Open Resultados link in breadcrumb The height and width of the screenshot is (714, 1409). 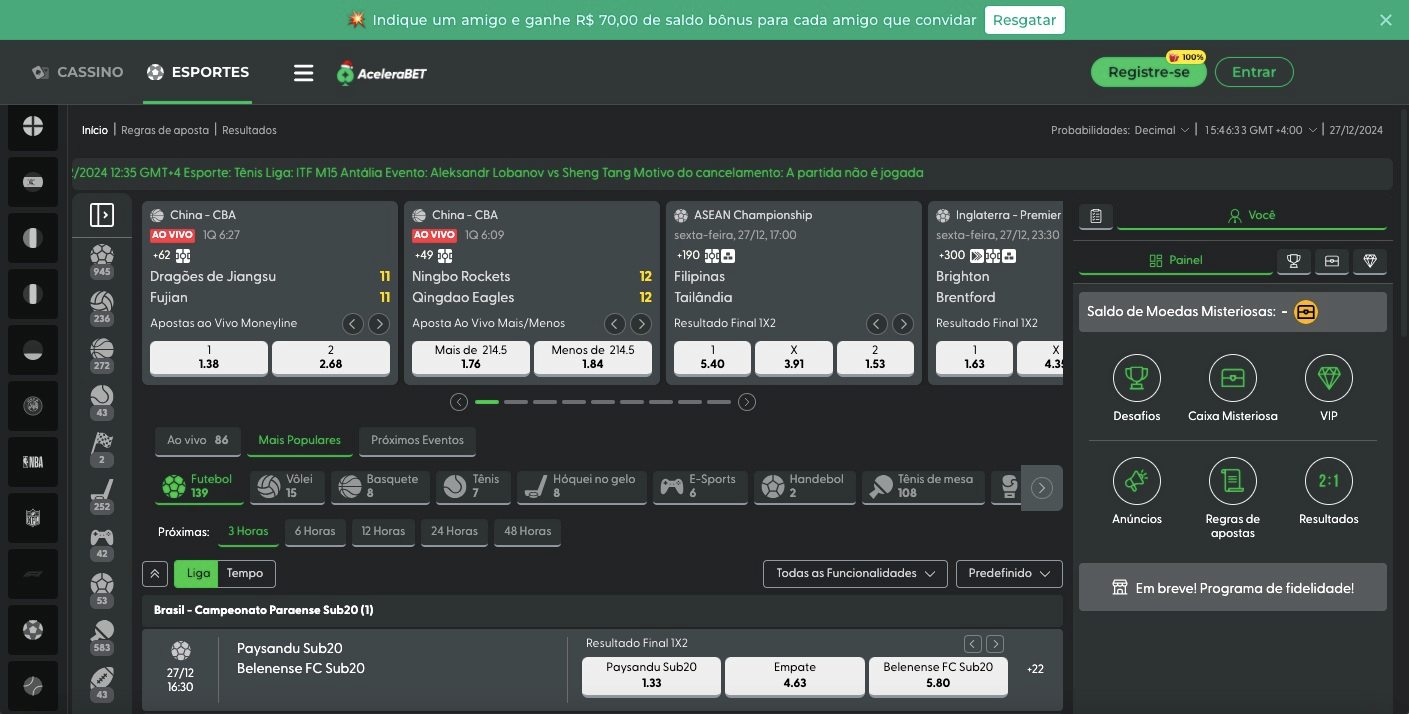coord(249,131)
